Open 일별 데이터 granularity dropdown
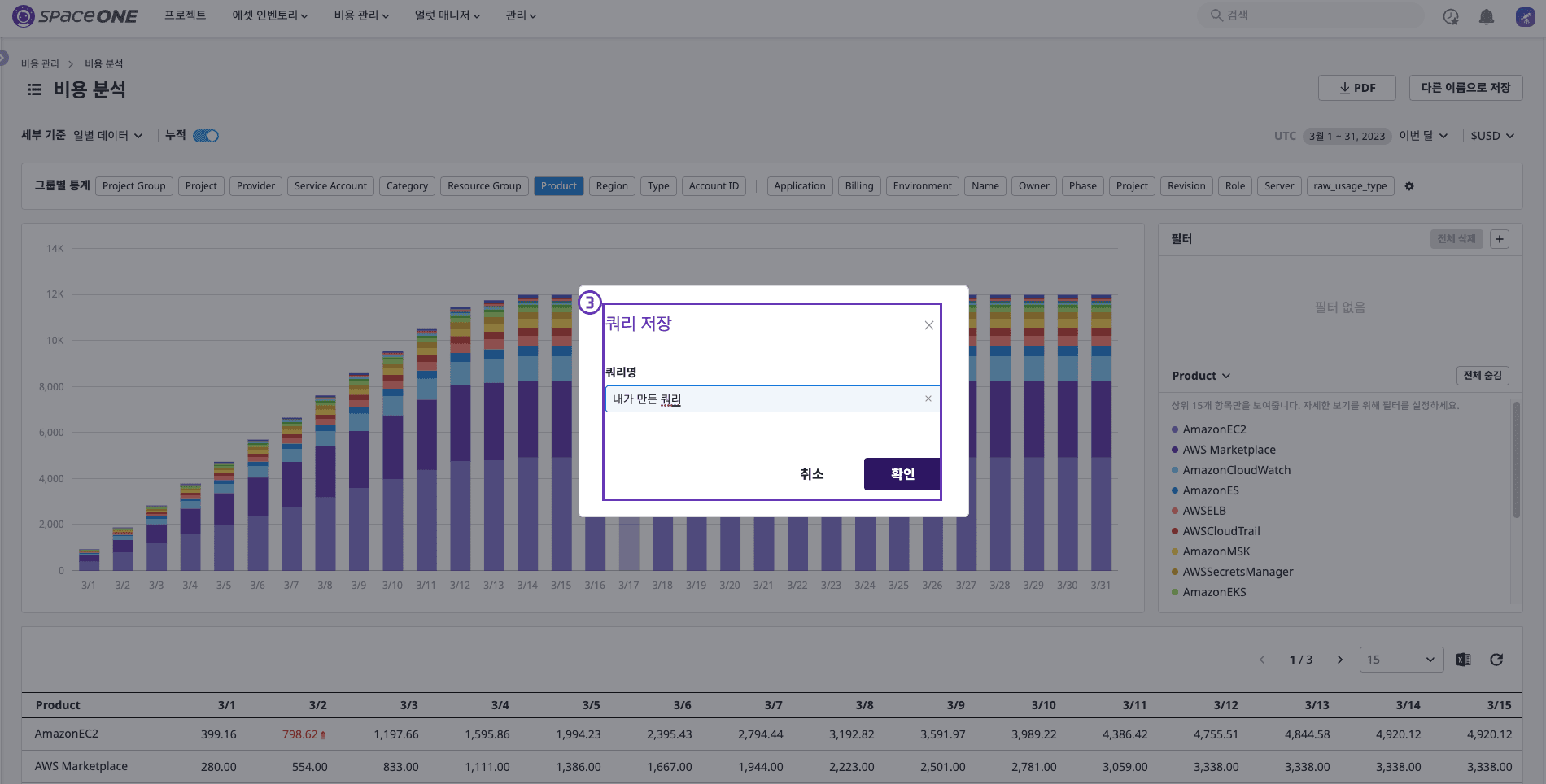Screen dimensions: 1546x784 click(x=108, y=136)
